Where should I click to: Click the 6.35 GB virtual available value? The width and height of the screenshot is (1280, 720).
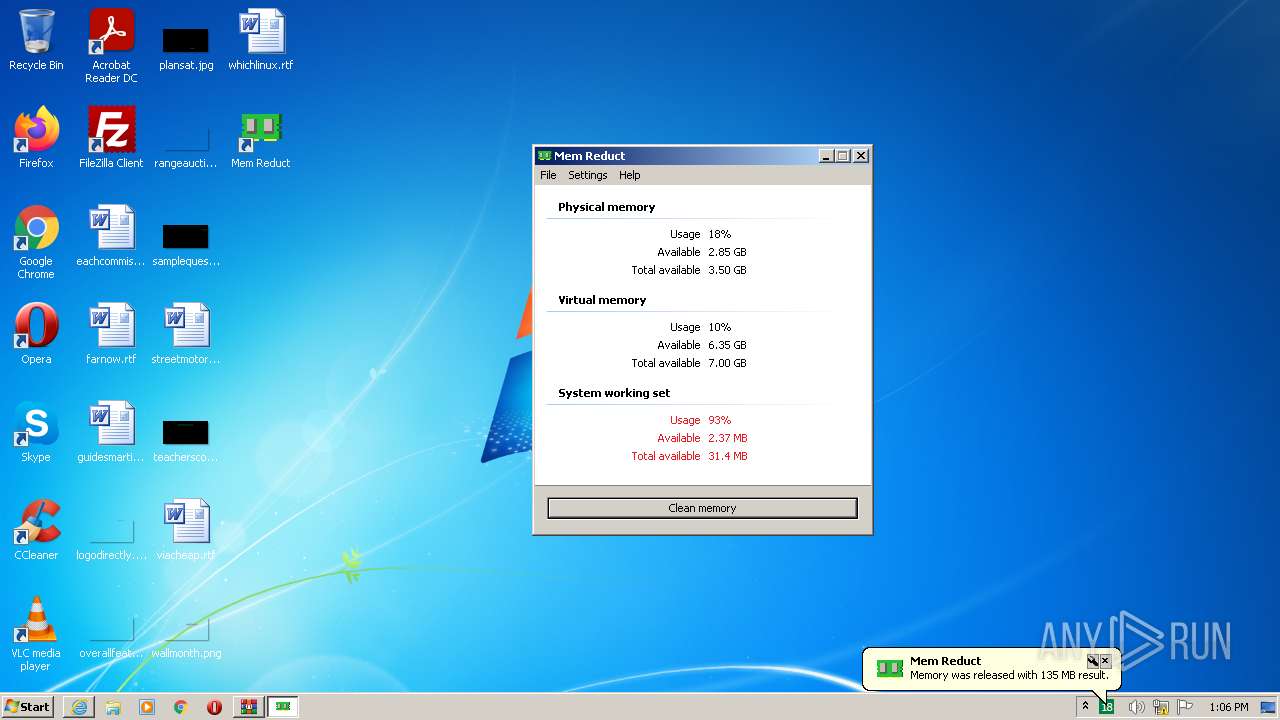tap(727, 345)
